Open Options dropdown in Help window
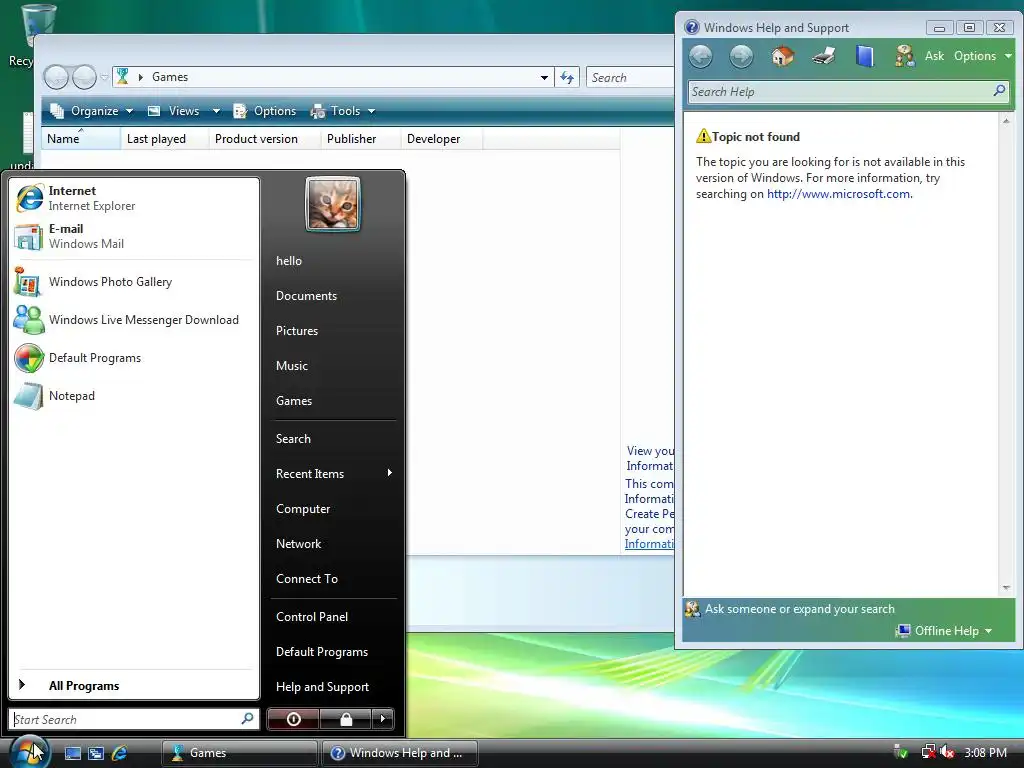Screen dimensions: 1024x768 [983, 56]
